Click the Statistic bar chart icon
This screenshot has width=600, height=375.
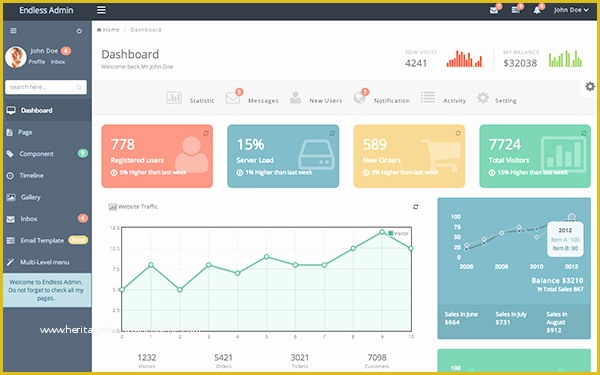click(174, 98)
